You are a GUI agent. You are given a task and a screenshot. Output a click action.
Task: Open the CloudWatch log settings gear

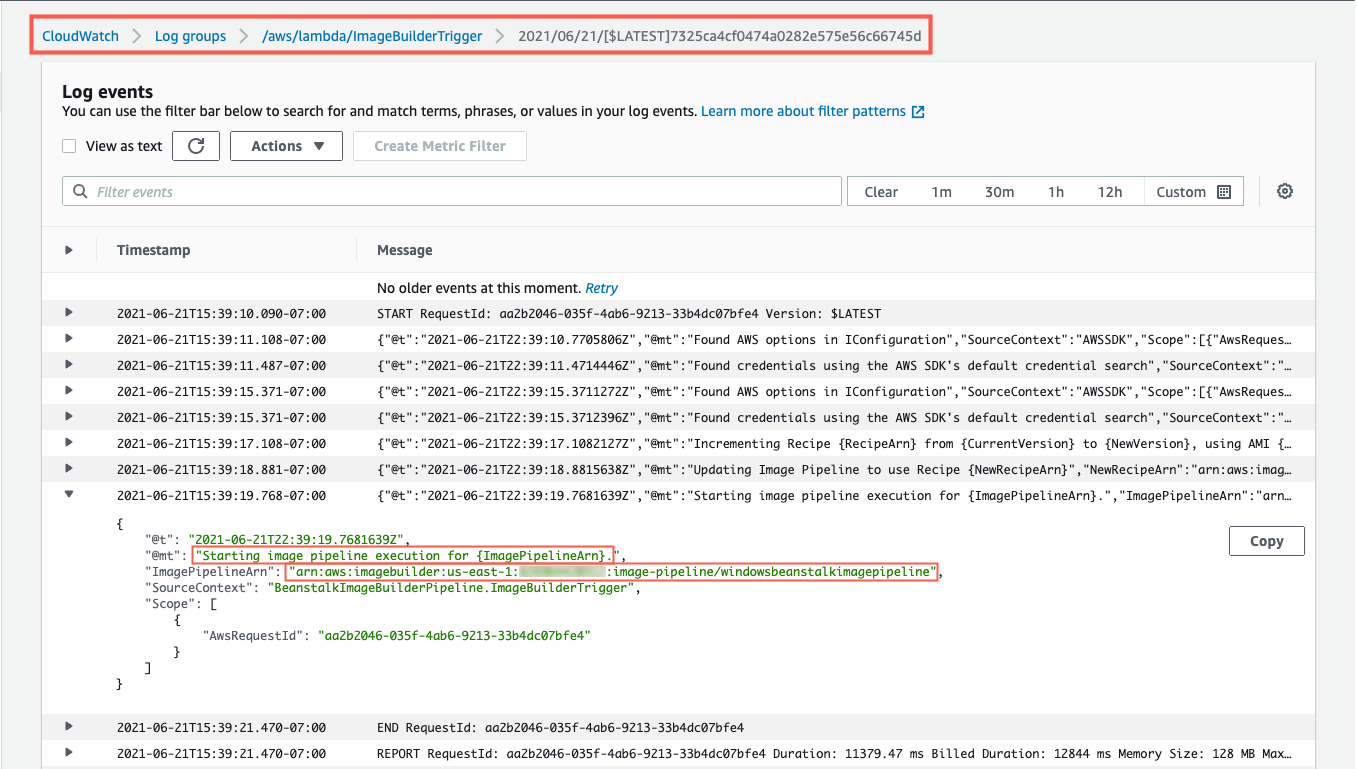pyautogui.click(x=1285, y=190)
